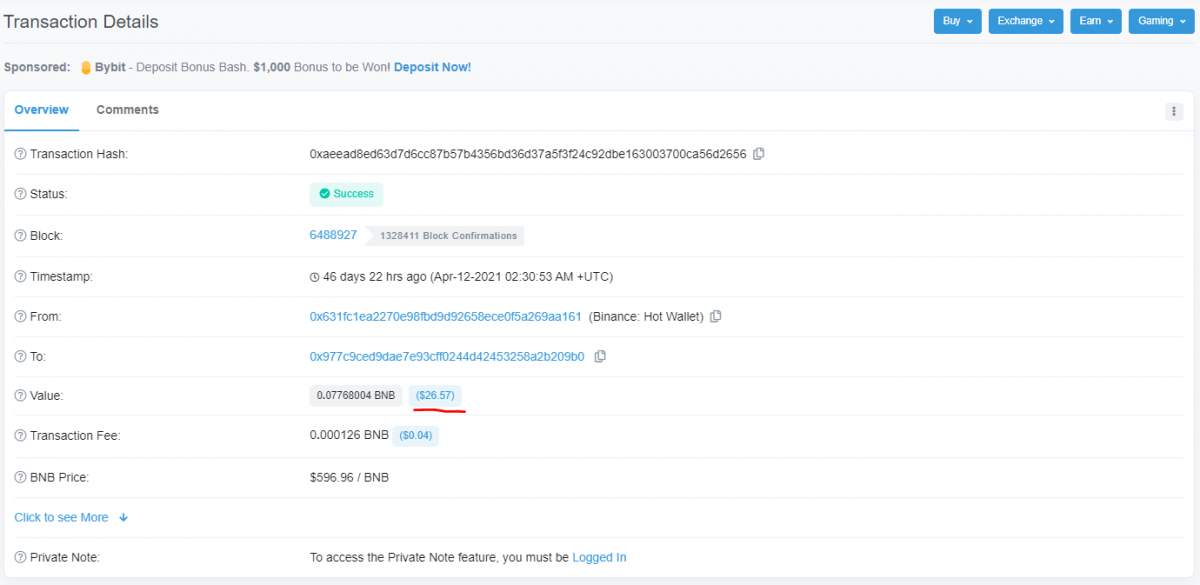Click the ($26.57) value badge

click(435, 395)
